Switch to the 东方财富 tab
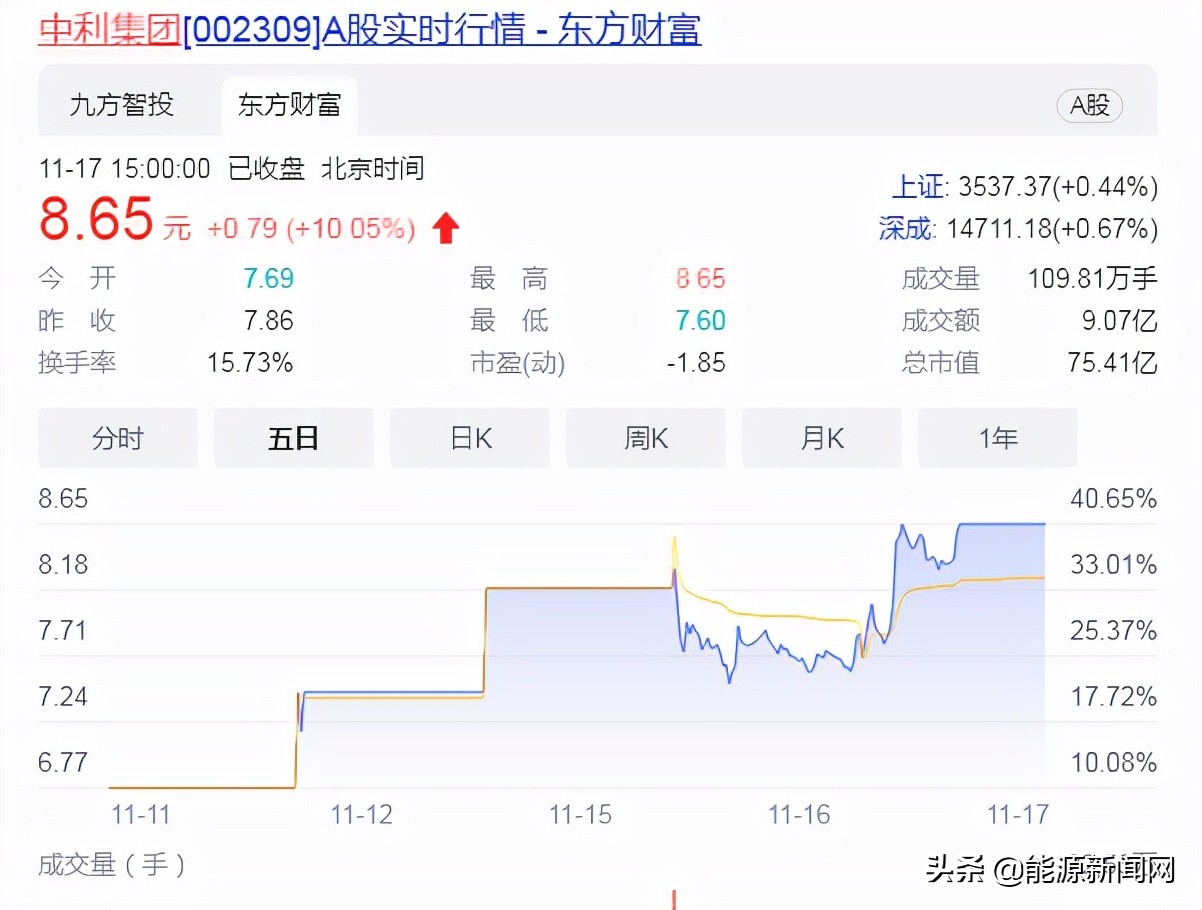The width and height of the screenshot is (1202, 910). coord(288,105)
